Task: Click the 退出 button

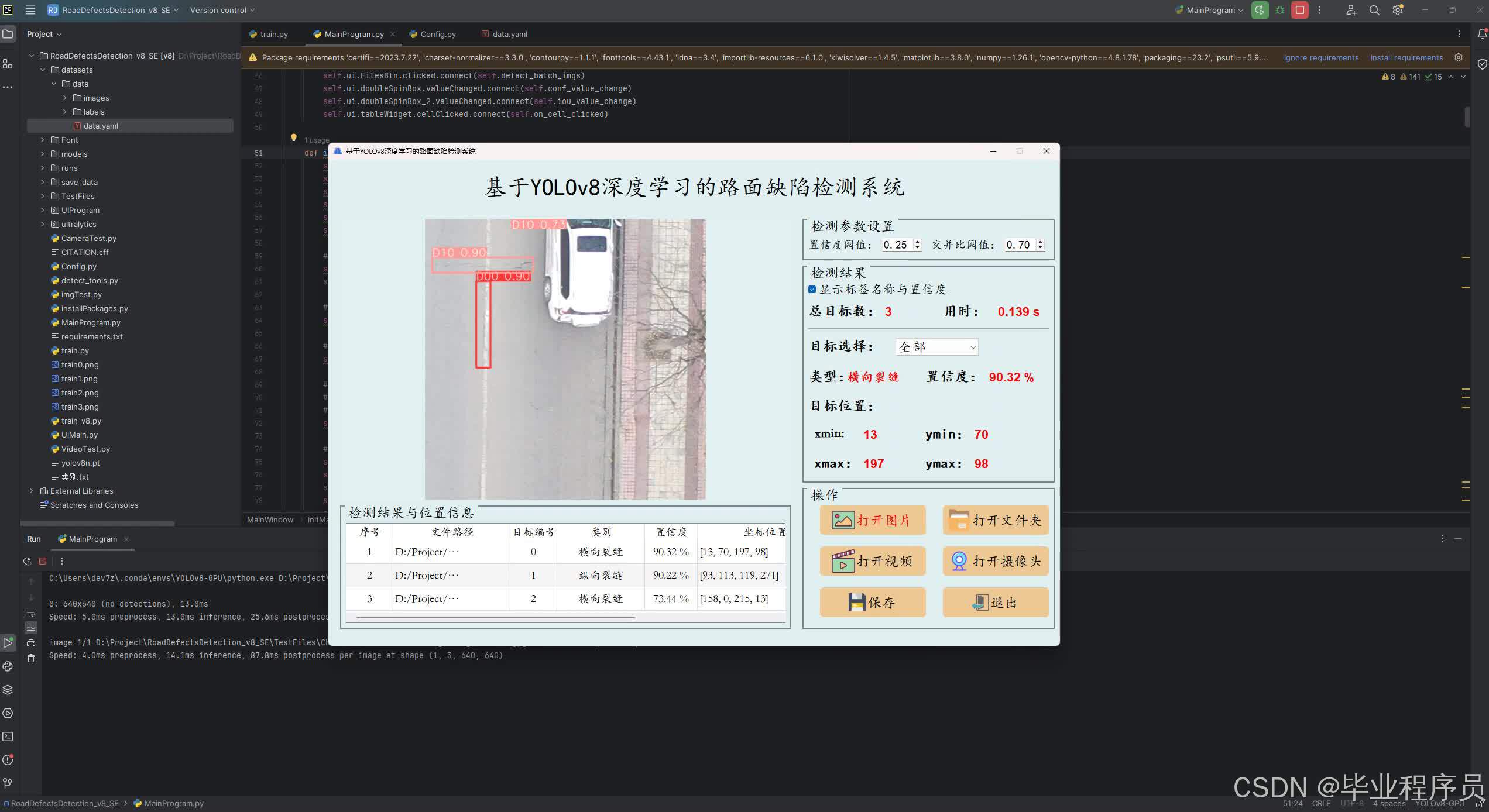Action: click(995, 602)
